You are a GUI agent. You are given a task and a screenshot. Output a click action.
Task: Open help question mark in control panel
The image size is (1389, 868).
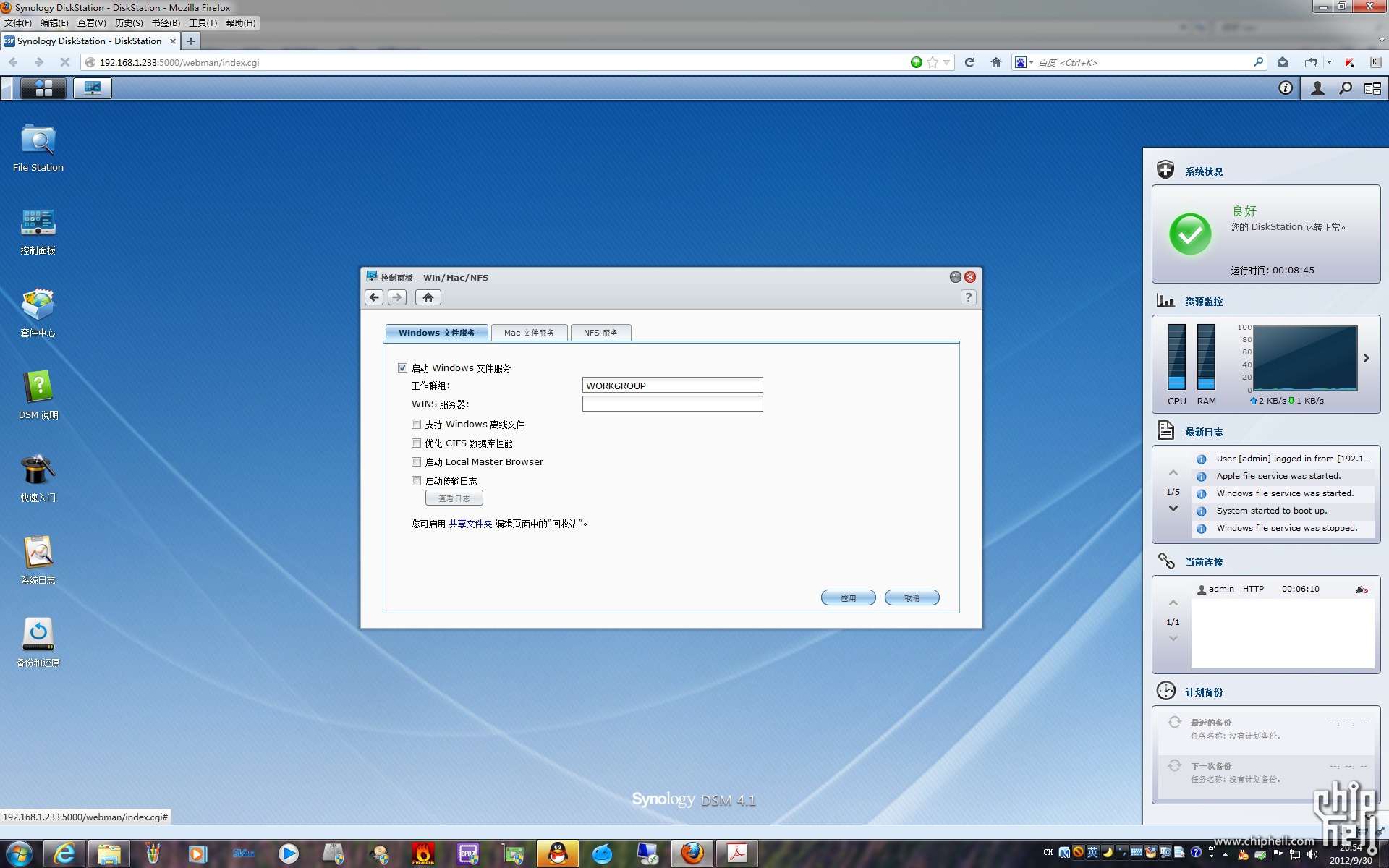coord(969,297)
